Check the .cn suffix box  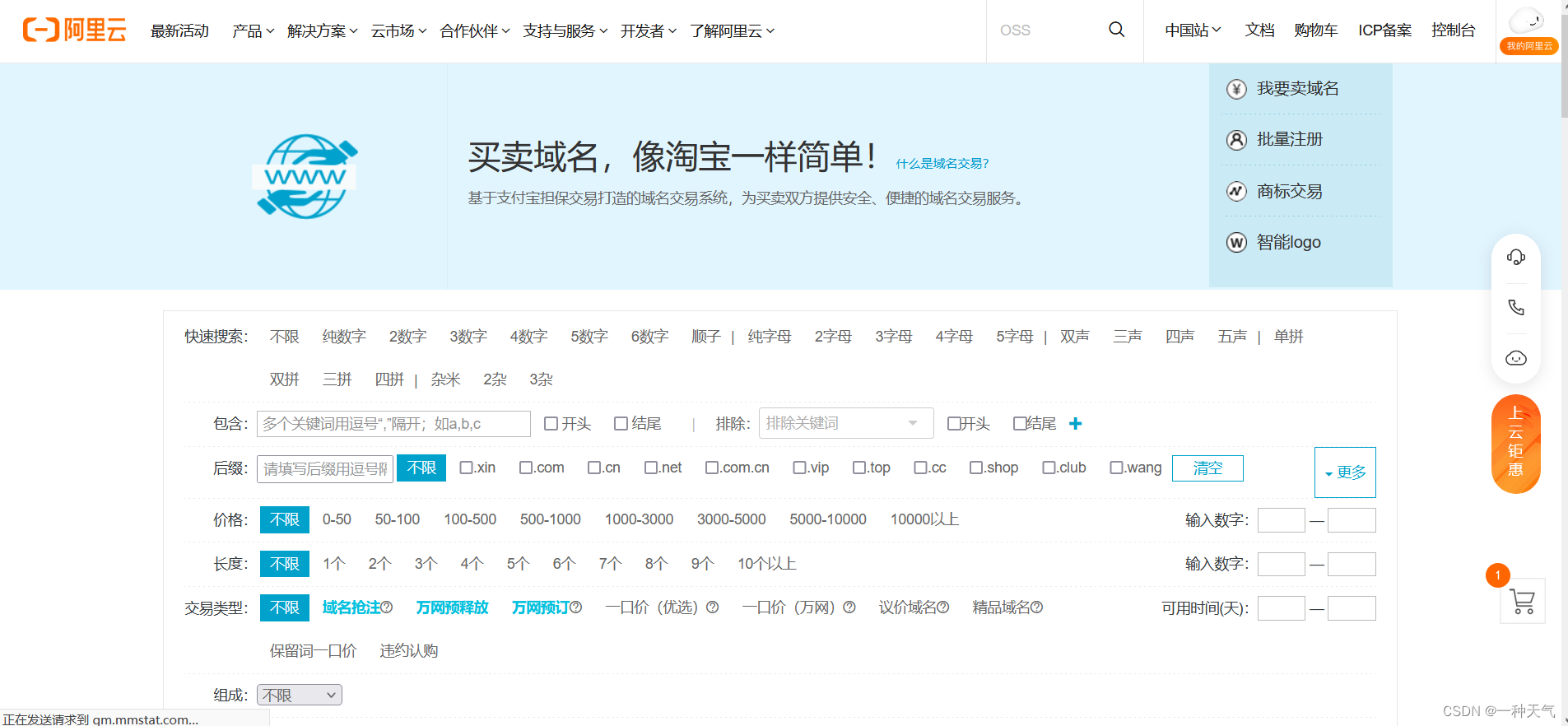pyautogui.click(x=594, y=468)
